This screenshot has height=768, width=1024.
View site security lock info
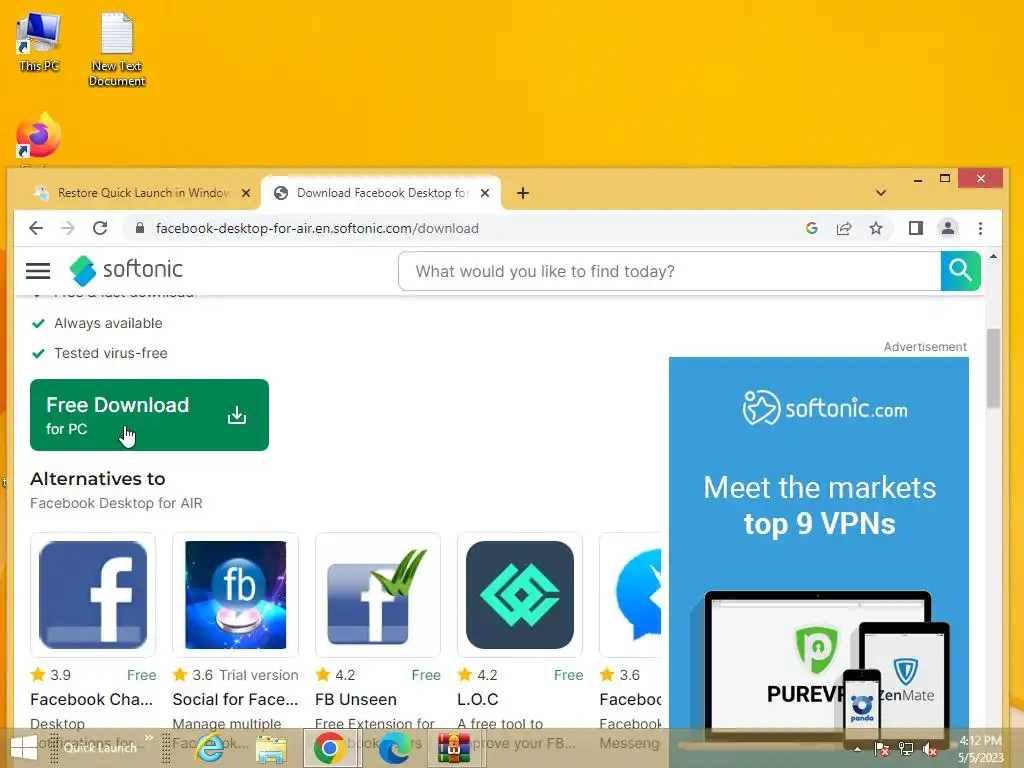tap(139, 228)
